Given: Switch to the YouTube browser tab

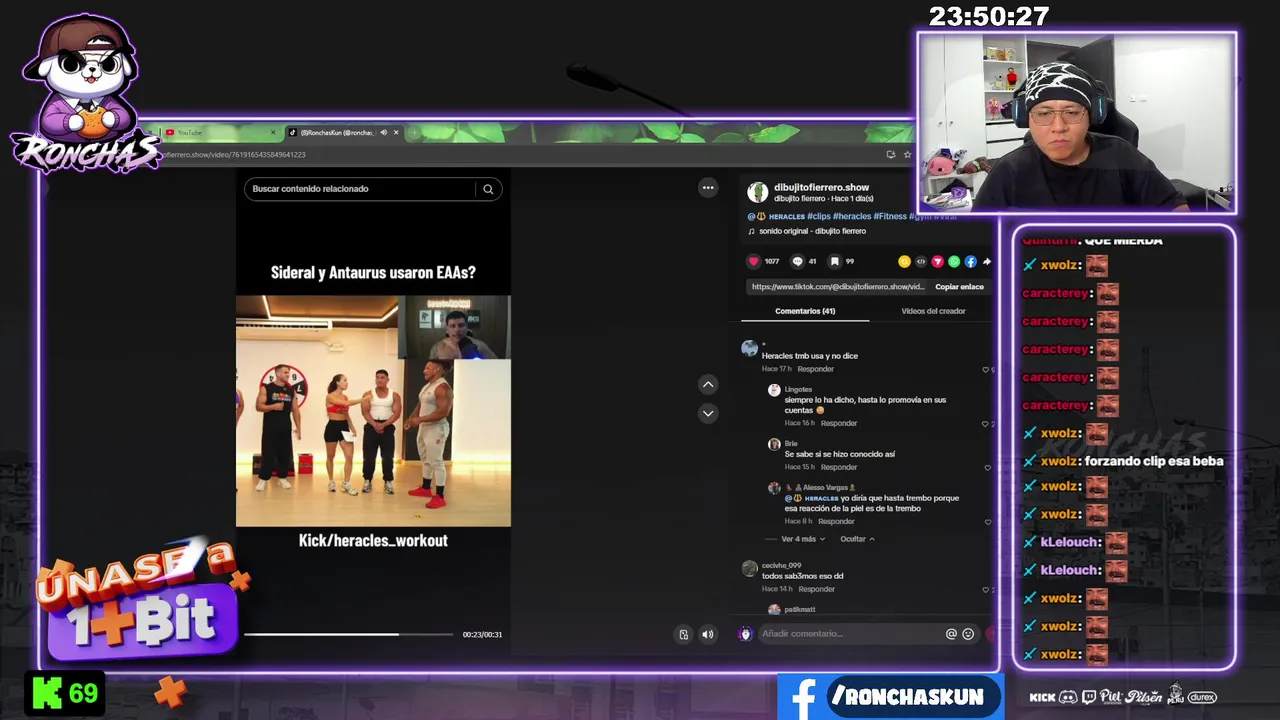Looking at the screenshot, I should click(x=220, y=132).
